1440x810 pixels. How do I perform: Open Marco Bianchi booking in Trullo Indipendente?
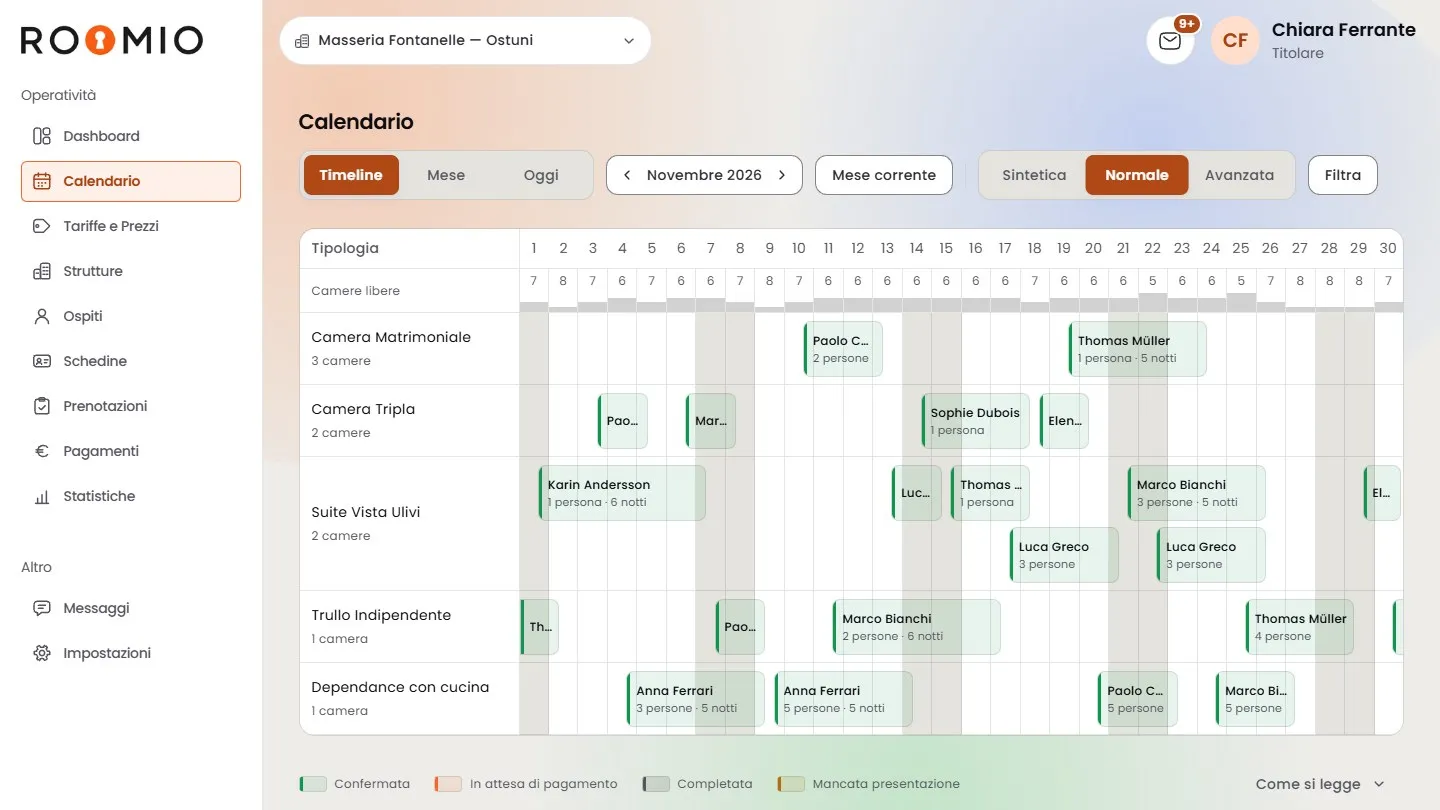coord(917,627)
